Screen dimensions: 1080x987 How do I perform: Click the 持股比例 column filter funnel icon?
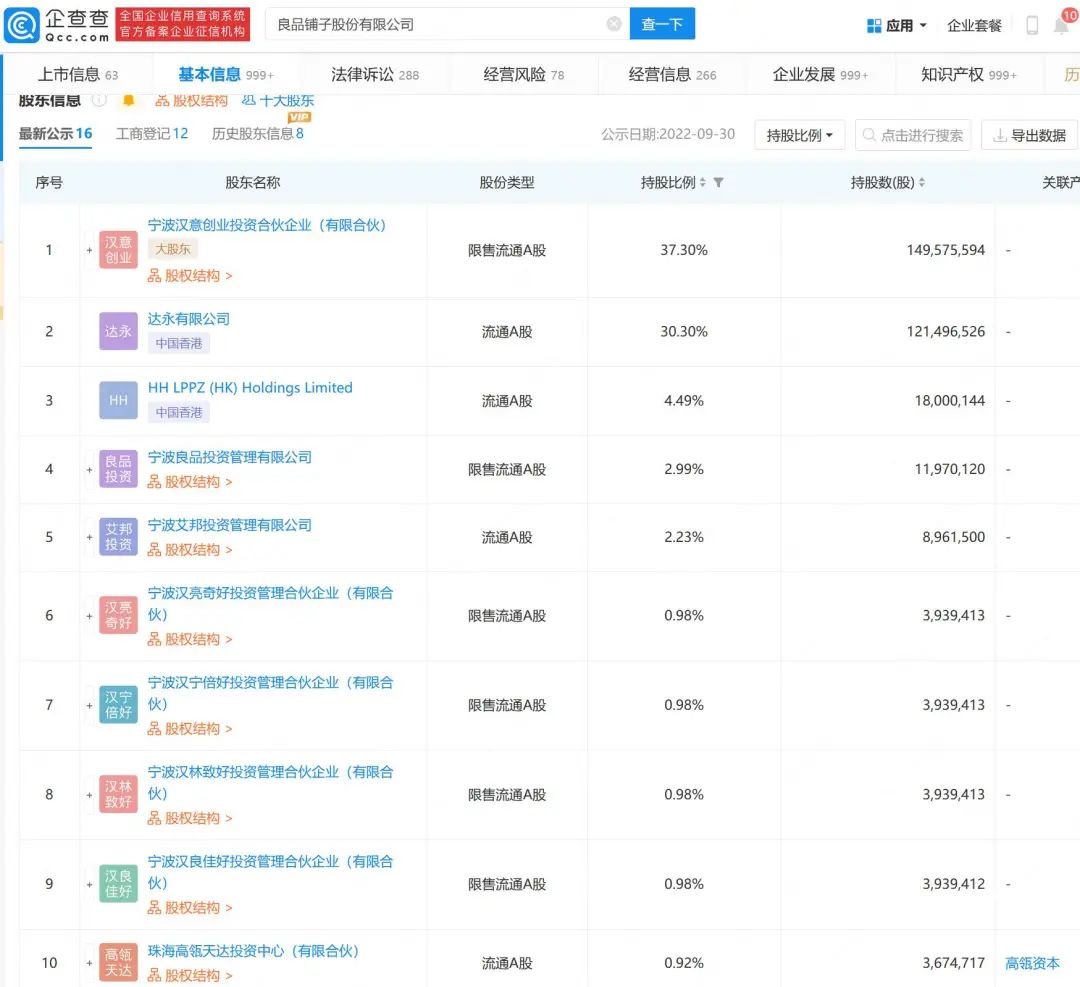pyautogui.click(x=718, y=183)
